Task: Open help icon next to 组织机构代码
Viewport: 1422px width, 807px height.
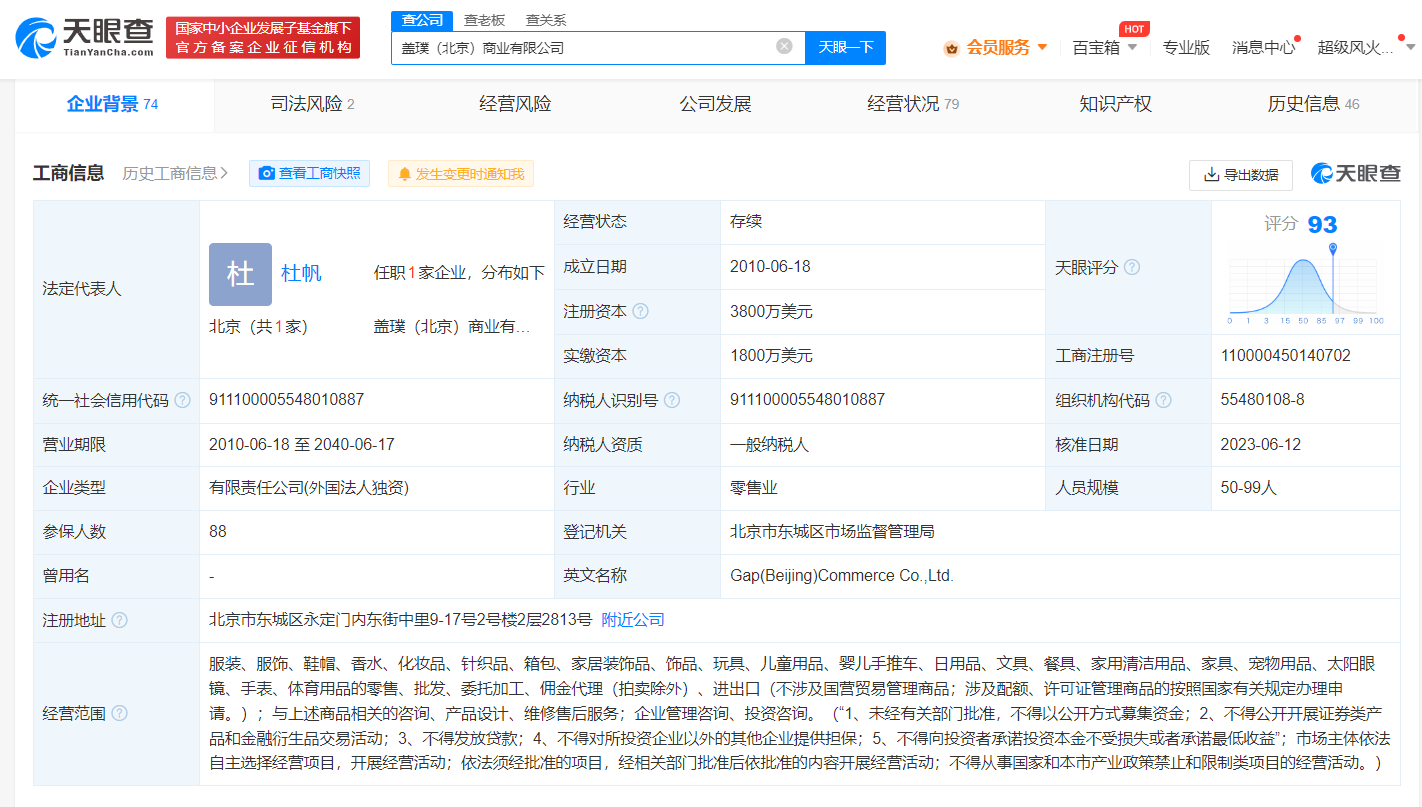Action: pyautogui.click(x=1163, y=400)
